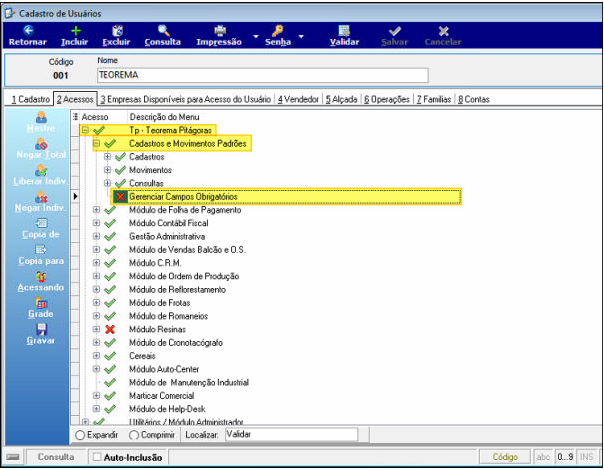Click the Gravar floppy disk icon
The height and width of the screenshot is (470, 604).
(41, 329)
